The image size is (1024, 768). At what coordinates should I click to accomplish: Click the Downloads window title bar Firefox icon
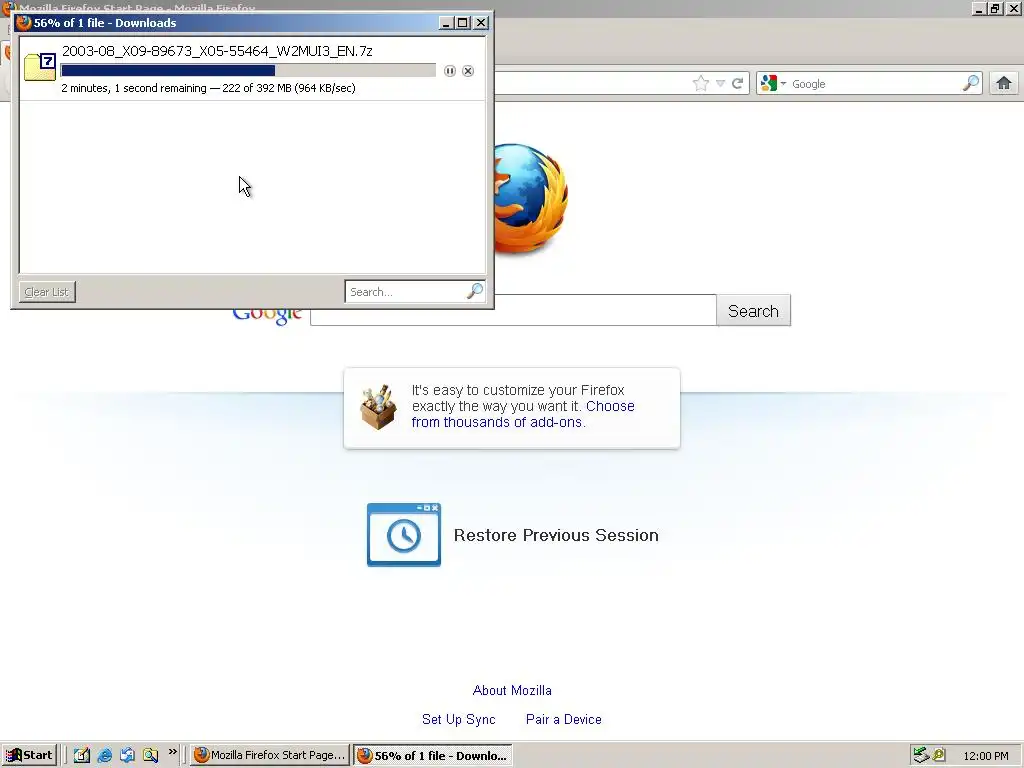click(x=24, y=23)
